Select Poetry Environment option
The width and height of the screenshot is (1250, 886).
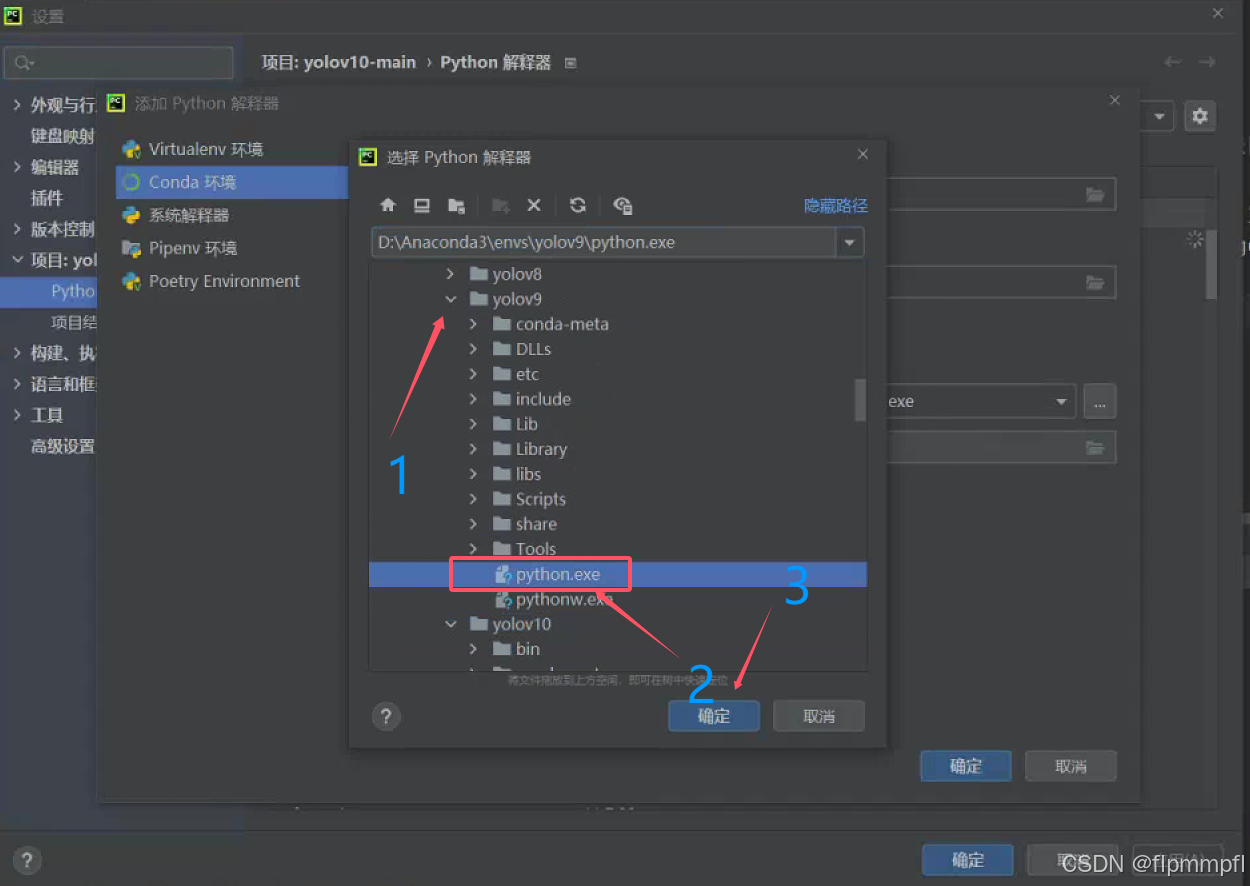click(x=224, y=281)
